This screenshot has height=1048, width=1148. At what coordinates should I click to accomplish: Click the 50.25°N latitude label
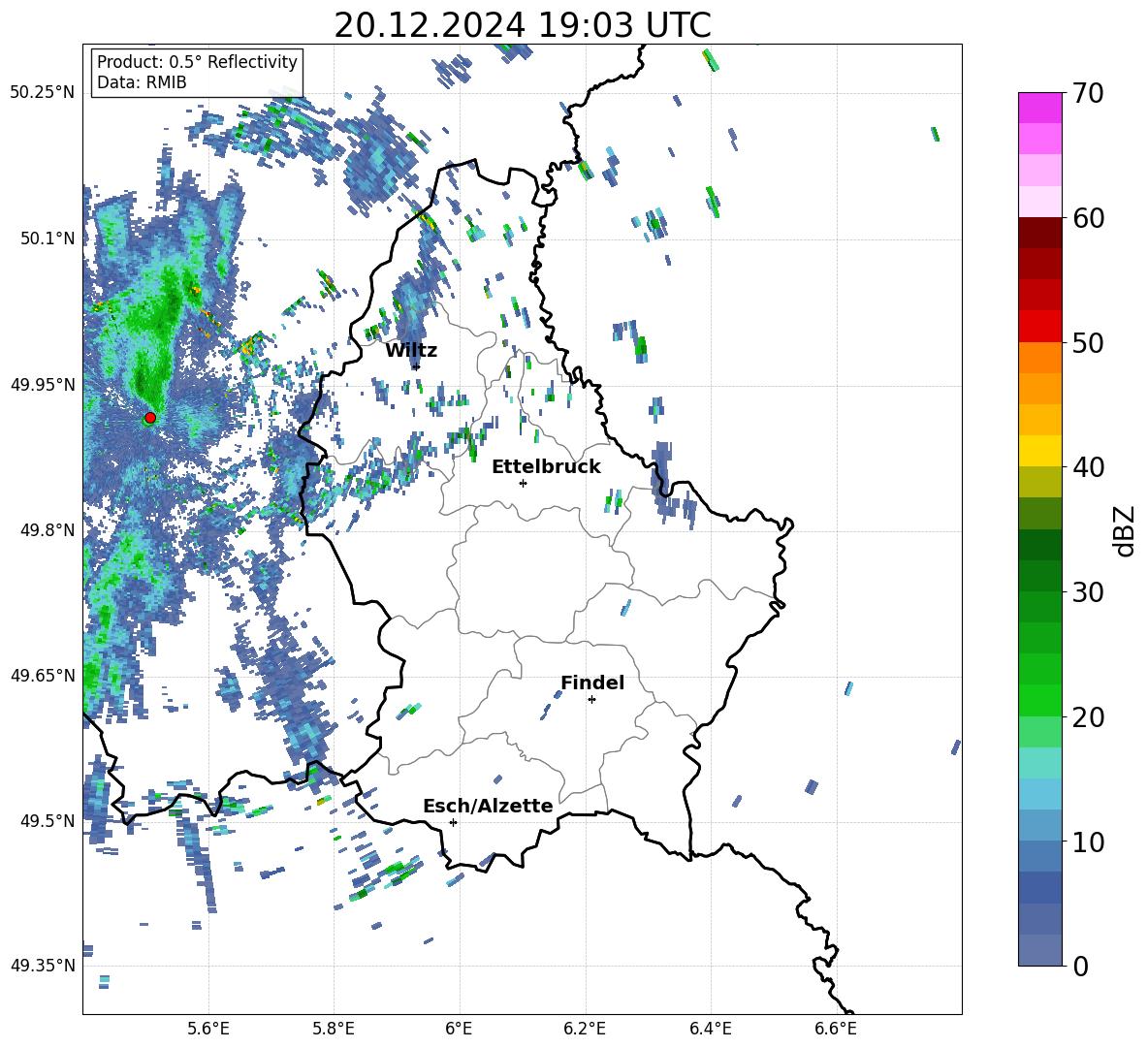(43, 93)
